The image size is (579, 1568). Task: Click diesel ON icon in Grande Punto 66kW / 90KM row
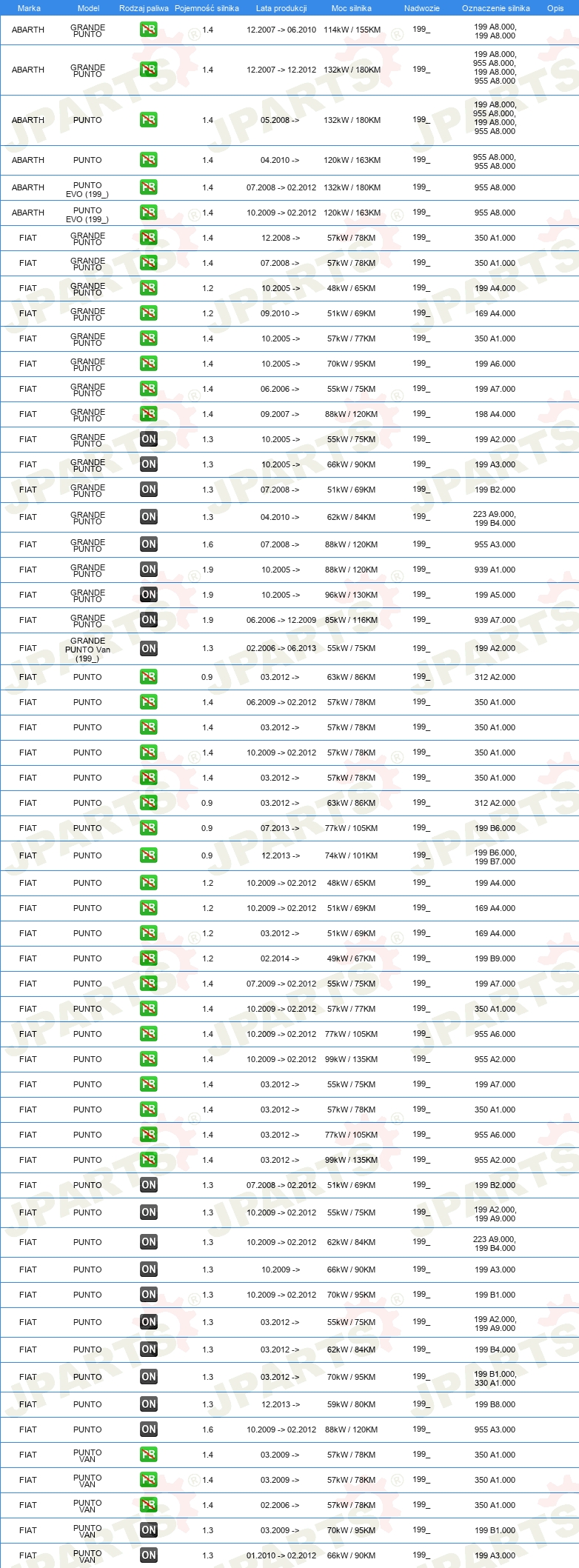click(x=148, y=464)
